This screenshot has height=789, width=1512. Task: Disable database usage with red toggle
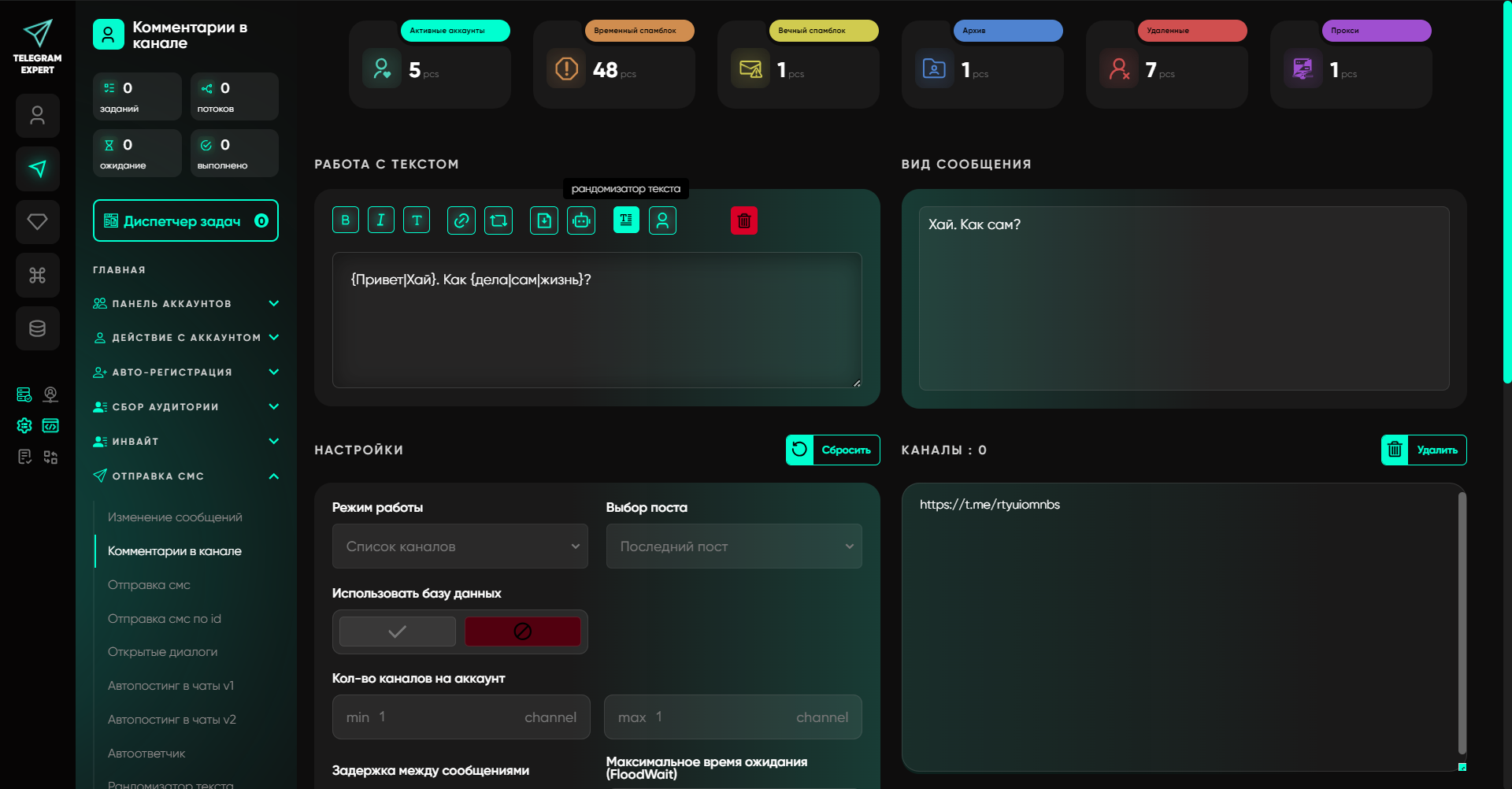click(x=522, y=632)
